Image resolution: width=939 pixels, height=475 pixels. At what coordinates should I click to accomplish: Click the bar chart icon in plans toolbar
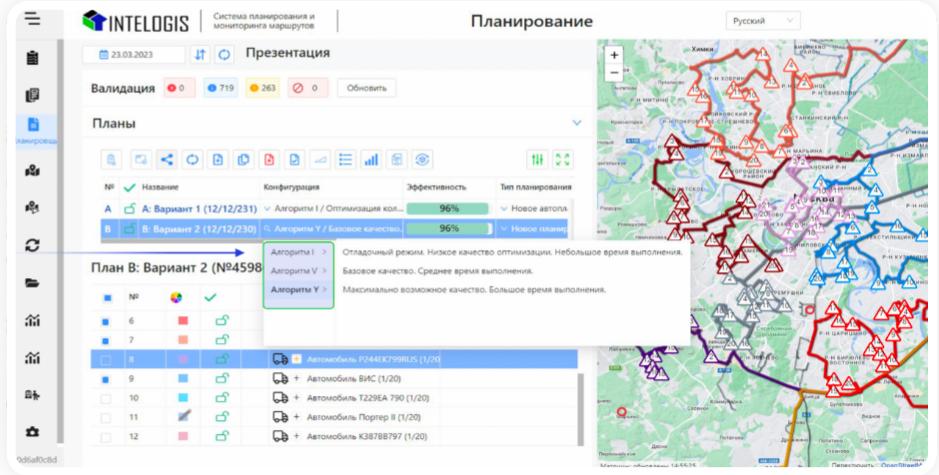point(371,159)
